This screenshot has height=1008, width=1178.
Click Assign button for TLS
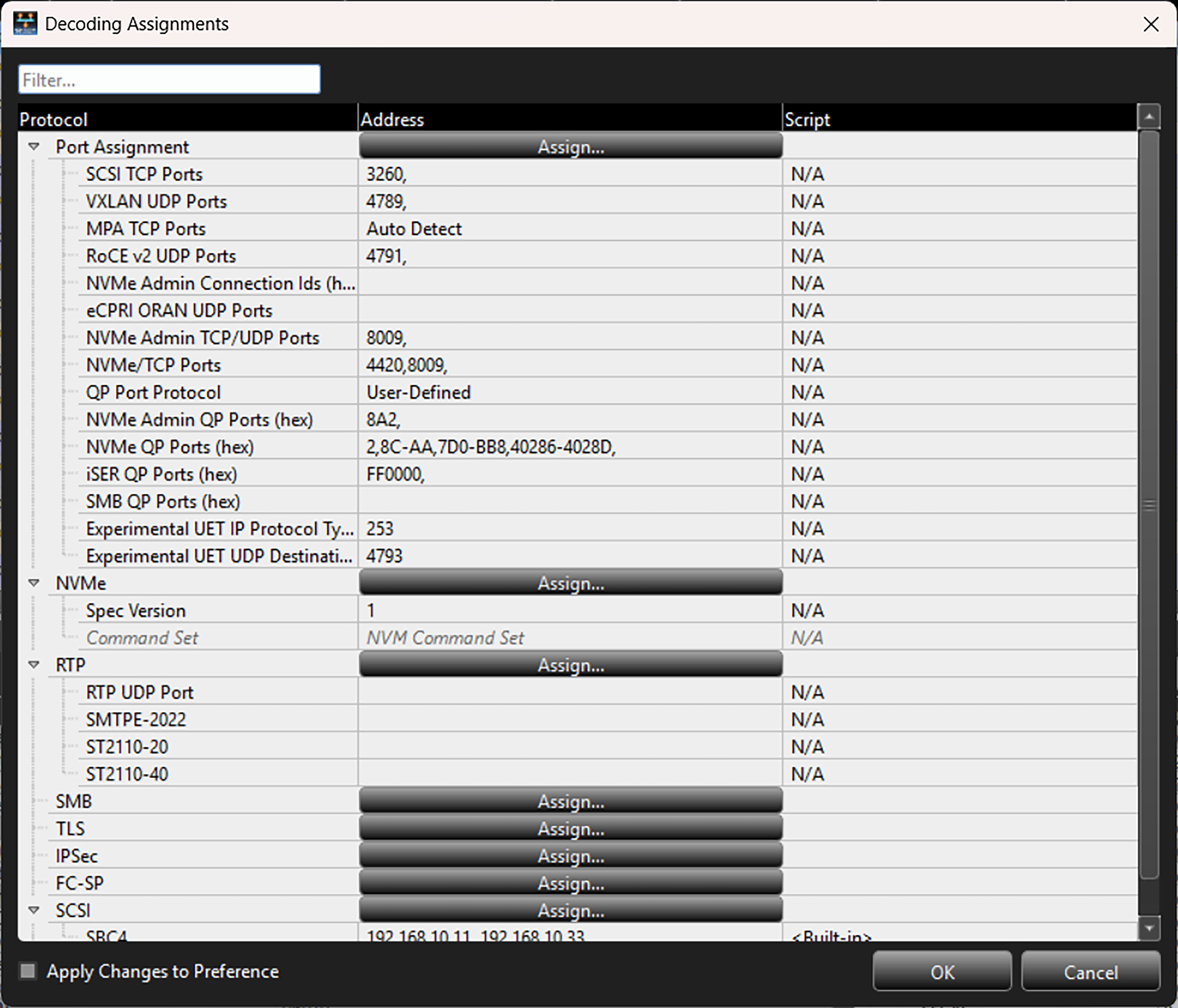click(571, 828)
